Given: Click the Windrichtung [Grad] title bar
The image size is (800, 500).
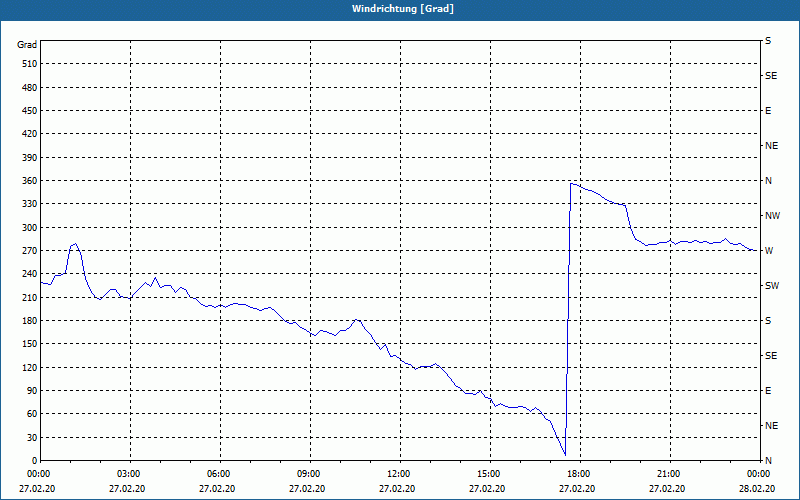Looking at the screenshot, I should pos(400,9).
